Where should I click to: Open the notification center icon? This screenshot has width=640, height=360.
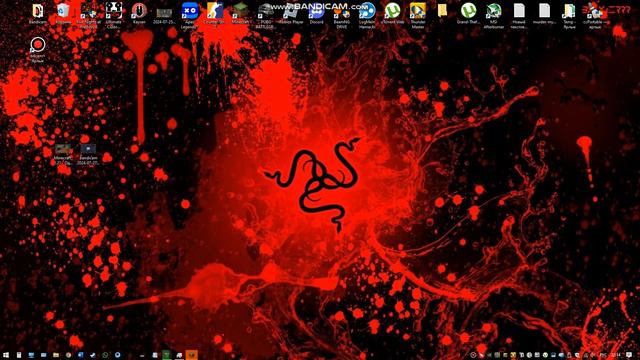pyautogui.click(x=629, y=356)
